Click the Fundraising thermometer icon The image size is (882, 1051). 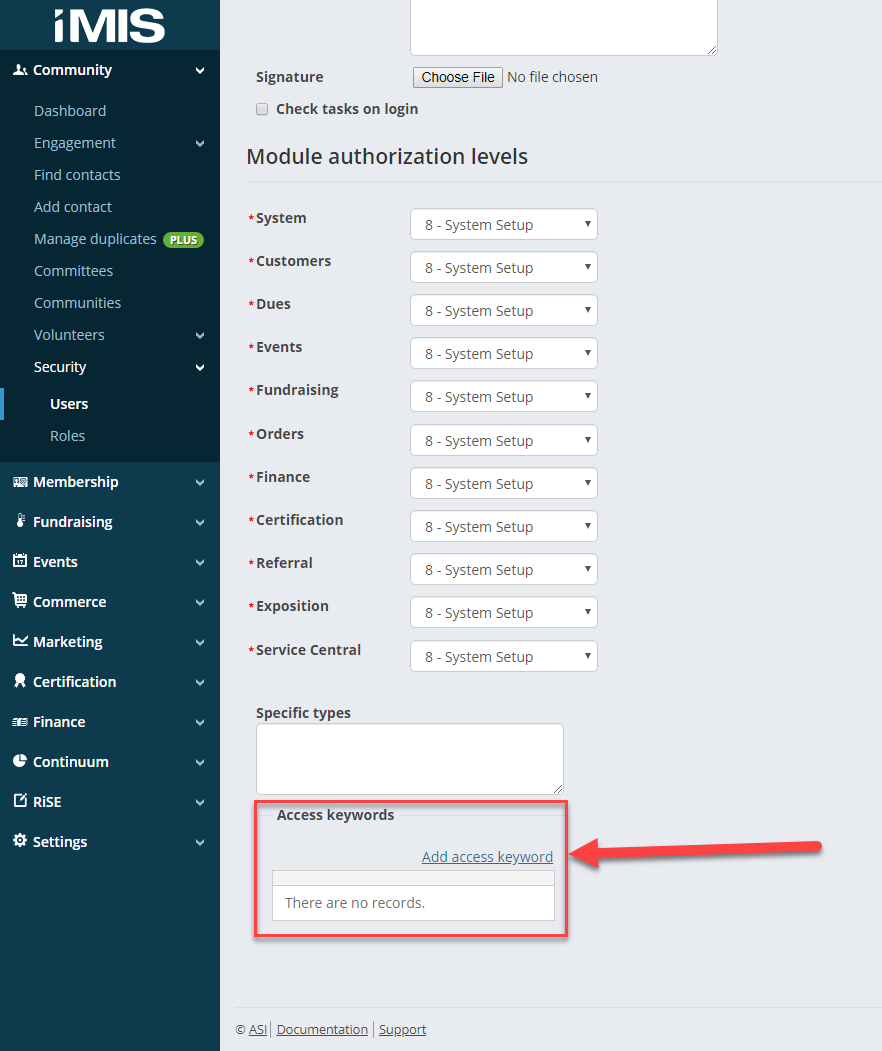click(x=20, y=522)
